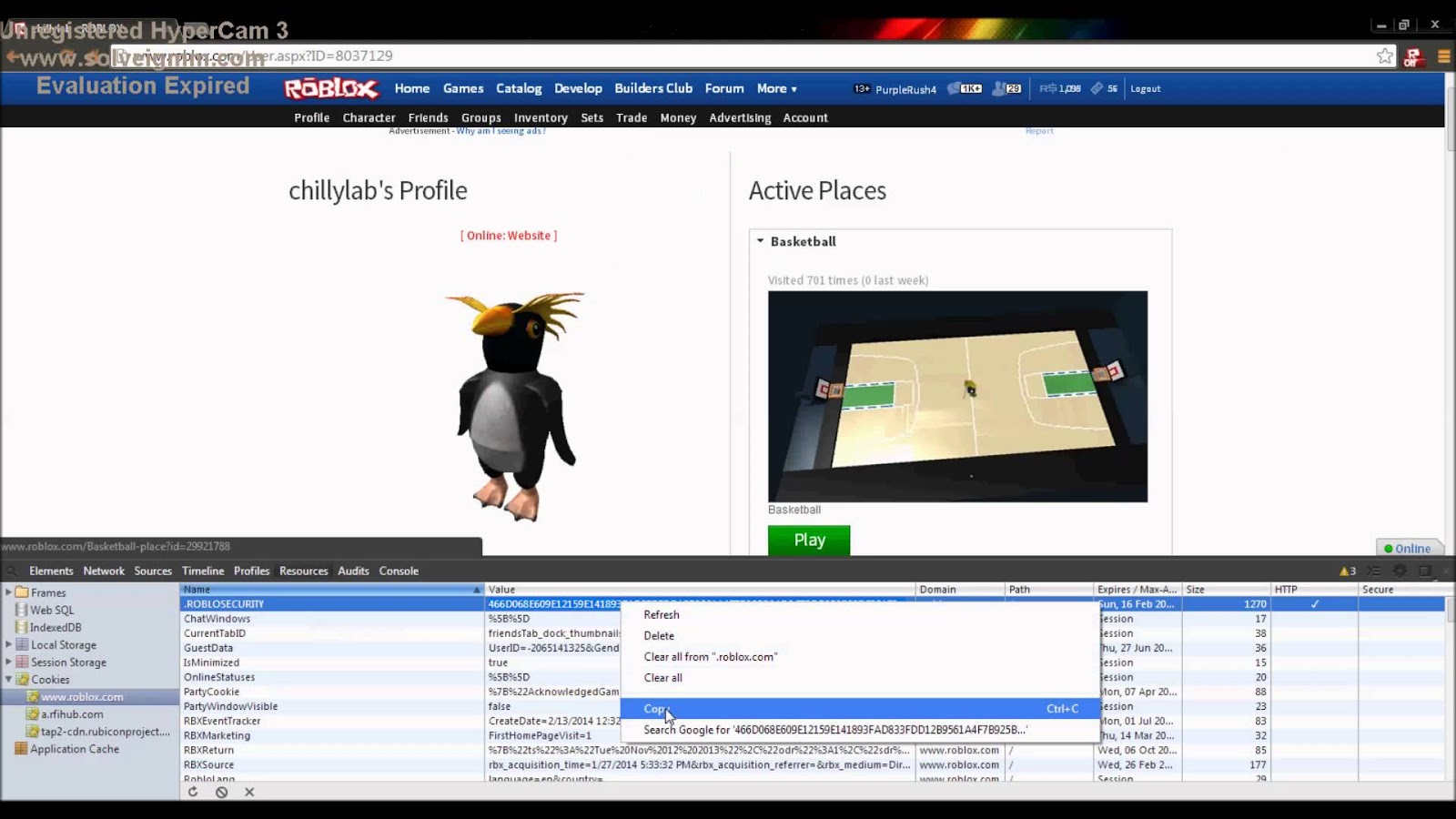Expand the Session Storage tree node
Image resolution: width=1456 pixels, height=819 pixels.
[8, 662]
